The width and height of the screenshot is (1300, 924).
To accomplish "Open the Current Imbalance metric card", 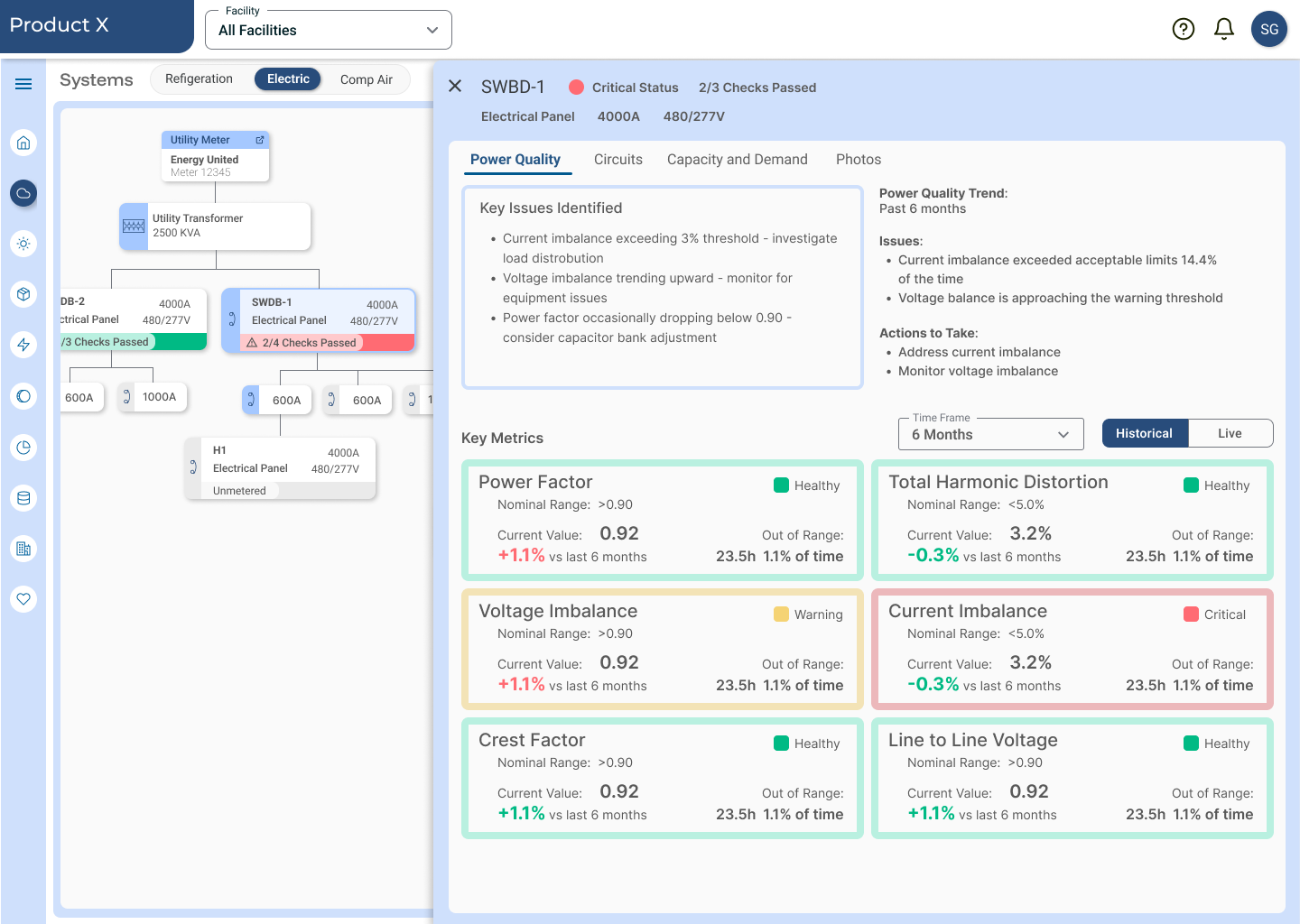I will pyautogui.click(x=1072, y=650).
